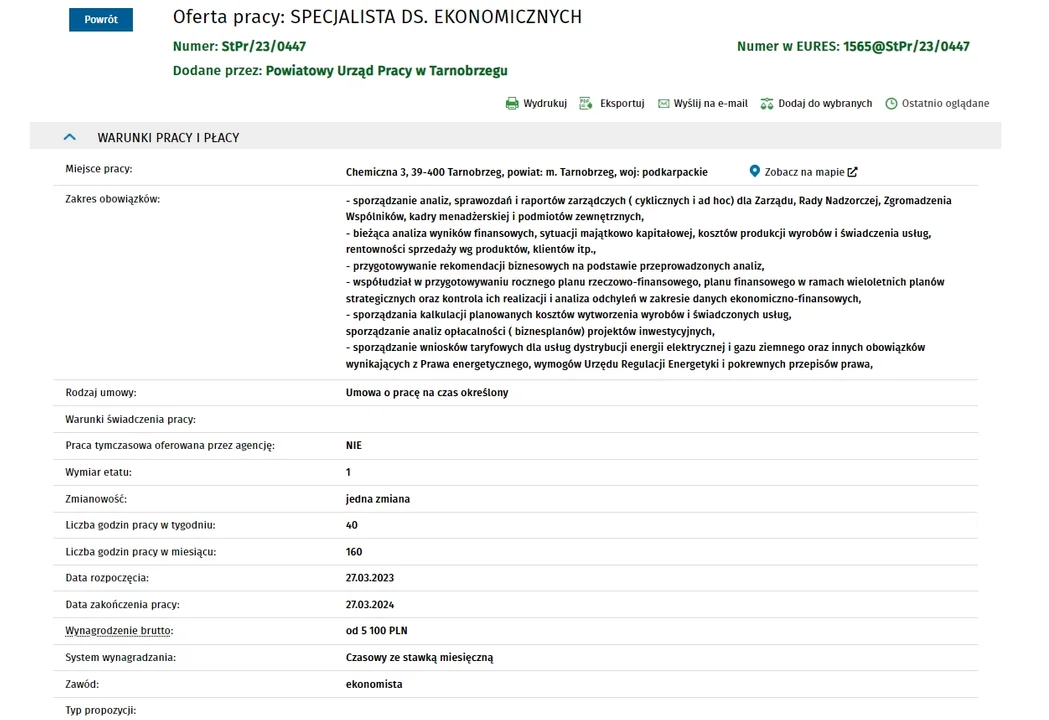This screenshot has width=1049, height=720.
Task: Click the printer icon next to Wydrukuj
Action: pyautogui.click(x=512, y=103)
